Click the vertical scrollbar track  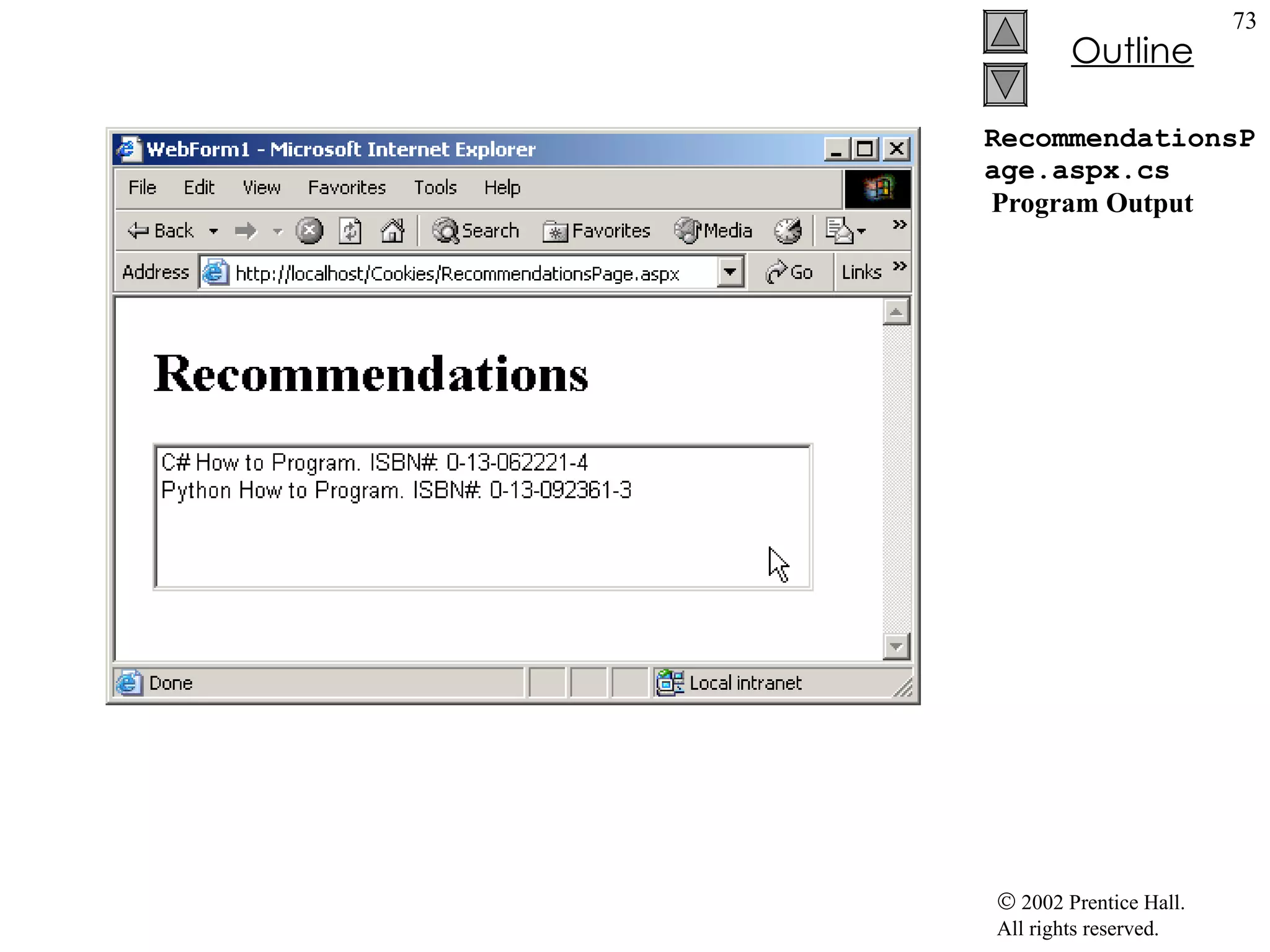pos(896,479)
